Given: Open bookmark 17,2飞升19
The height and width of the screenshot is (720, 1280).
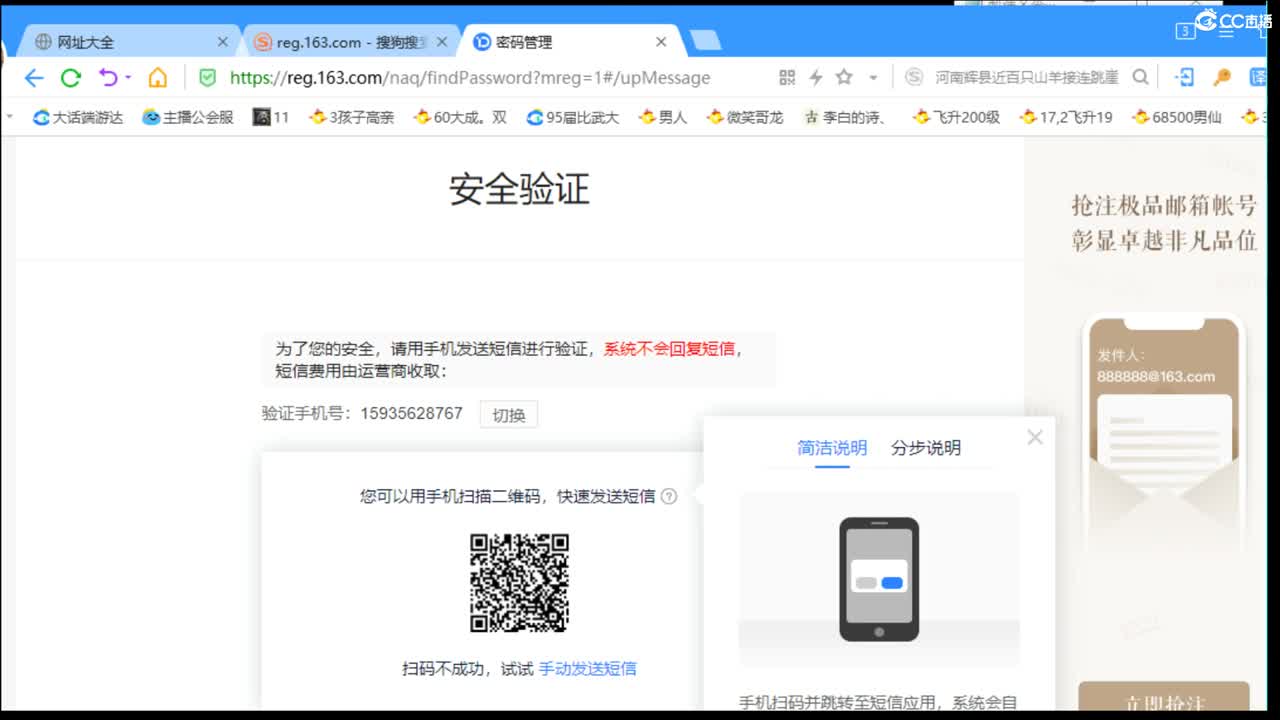Looking at the screenshot, I should click(x=1066, y=117).
